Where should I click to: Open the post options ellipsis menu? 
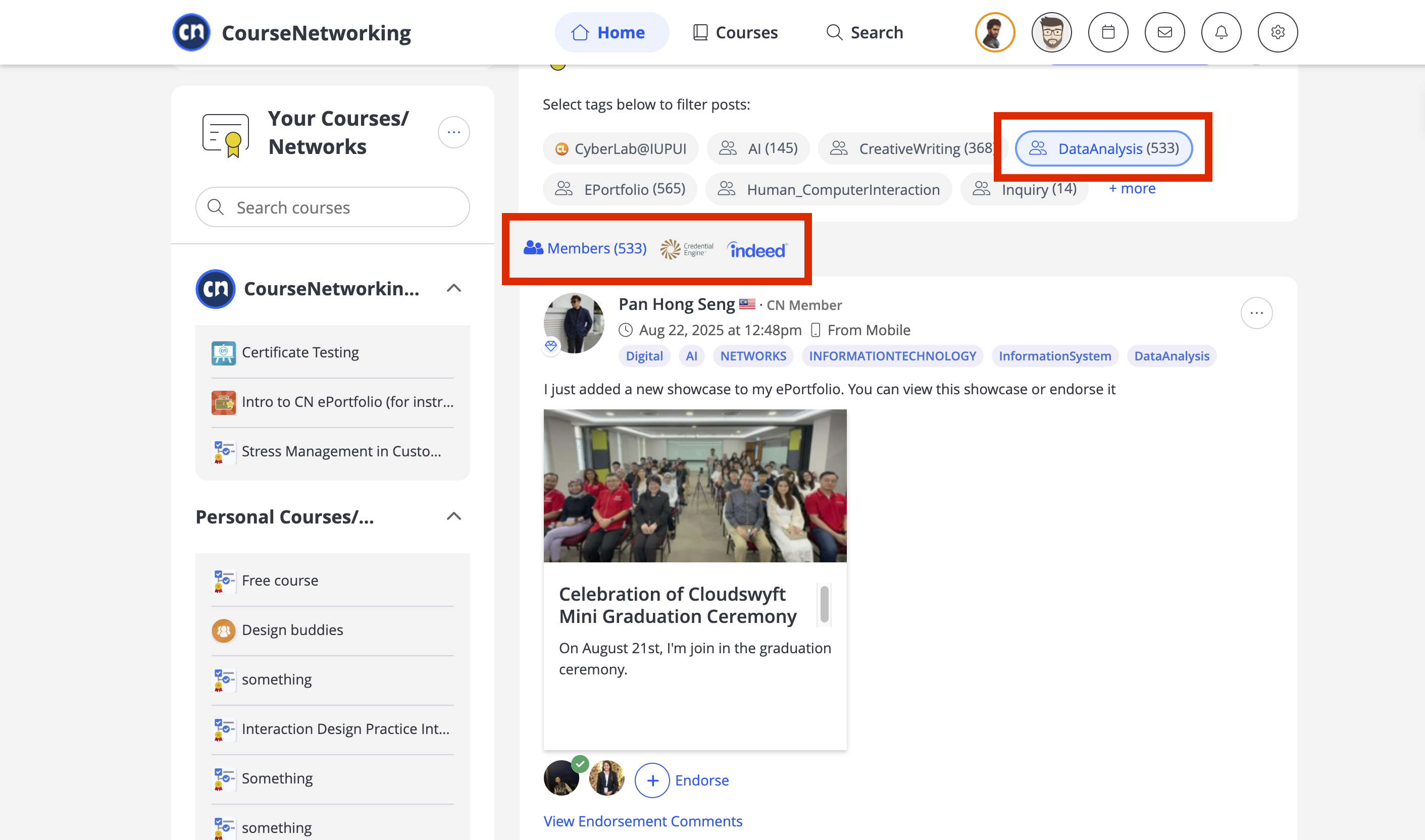coord(1256,313)
